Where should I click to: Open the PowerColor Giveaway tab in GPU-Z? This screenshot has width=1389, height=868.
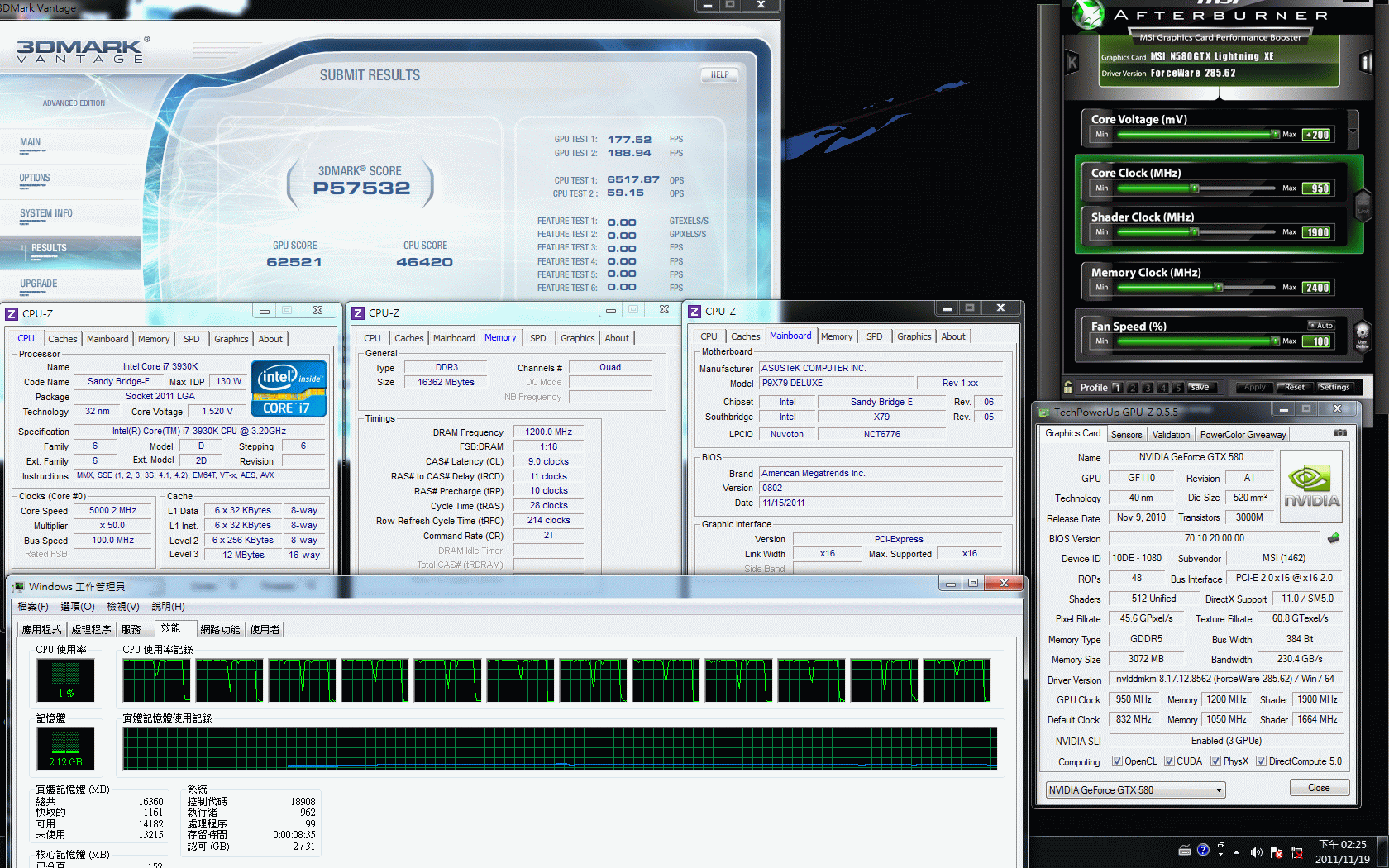click(1243, 435)
